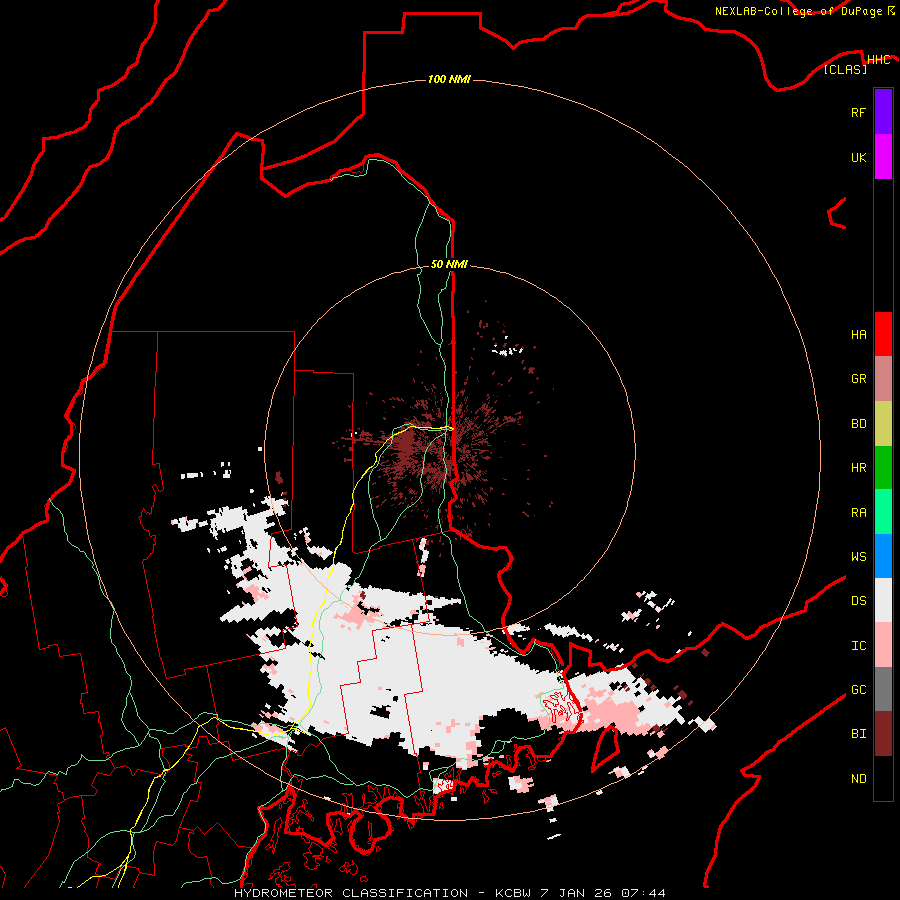Click the 'UK' legend label

coord(858,157)
